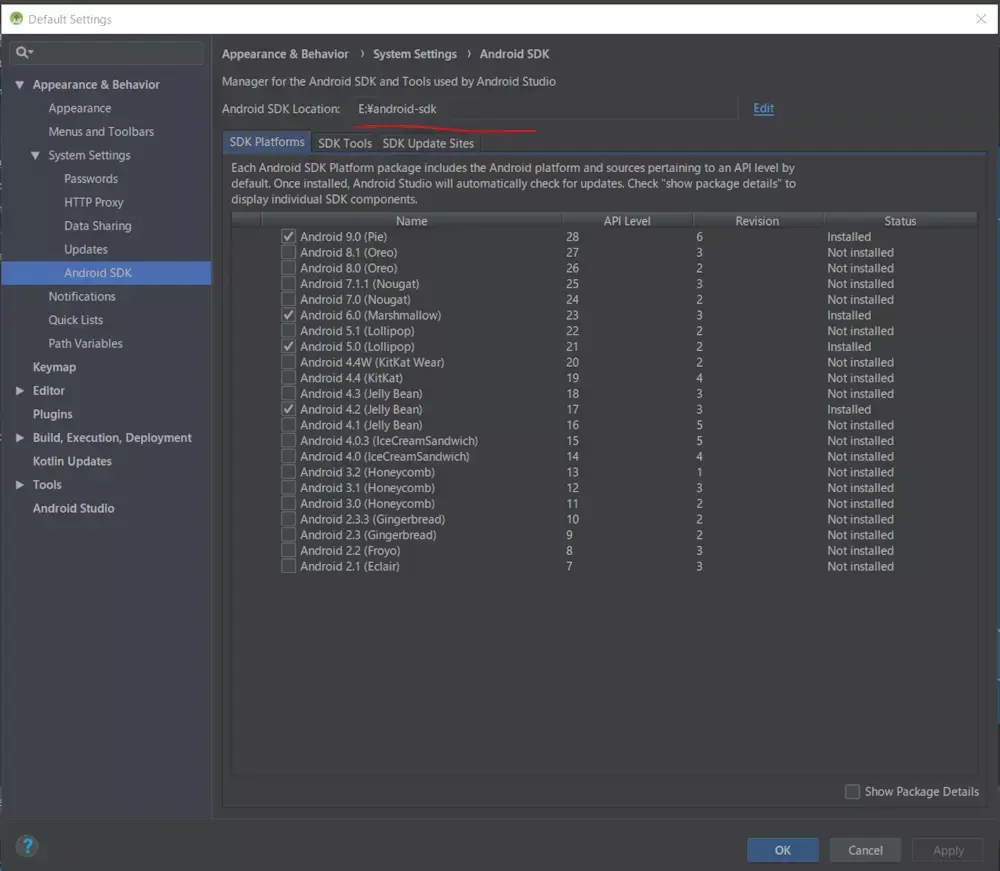Viewport: 1000px width, 871px height.
Task: Select Keymap in settings tree
Action: pos(54,367)
